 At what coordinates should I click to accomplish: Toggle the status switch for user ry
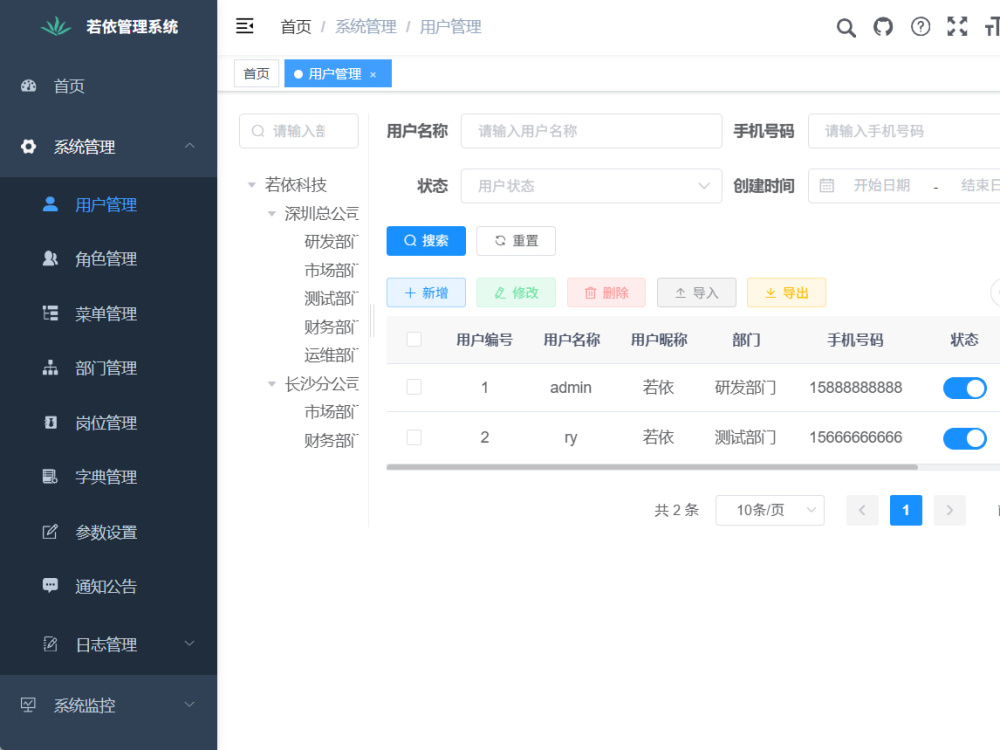coord(965,438)
